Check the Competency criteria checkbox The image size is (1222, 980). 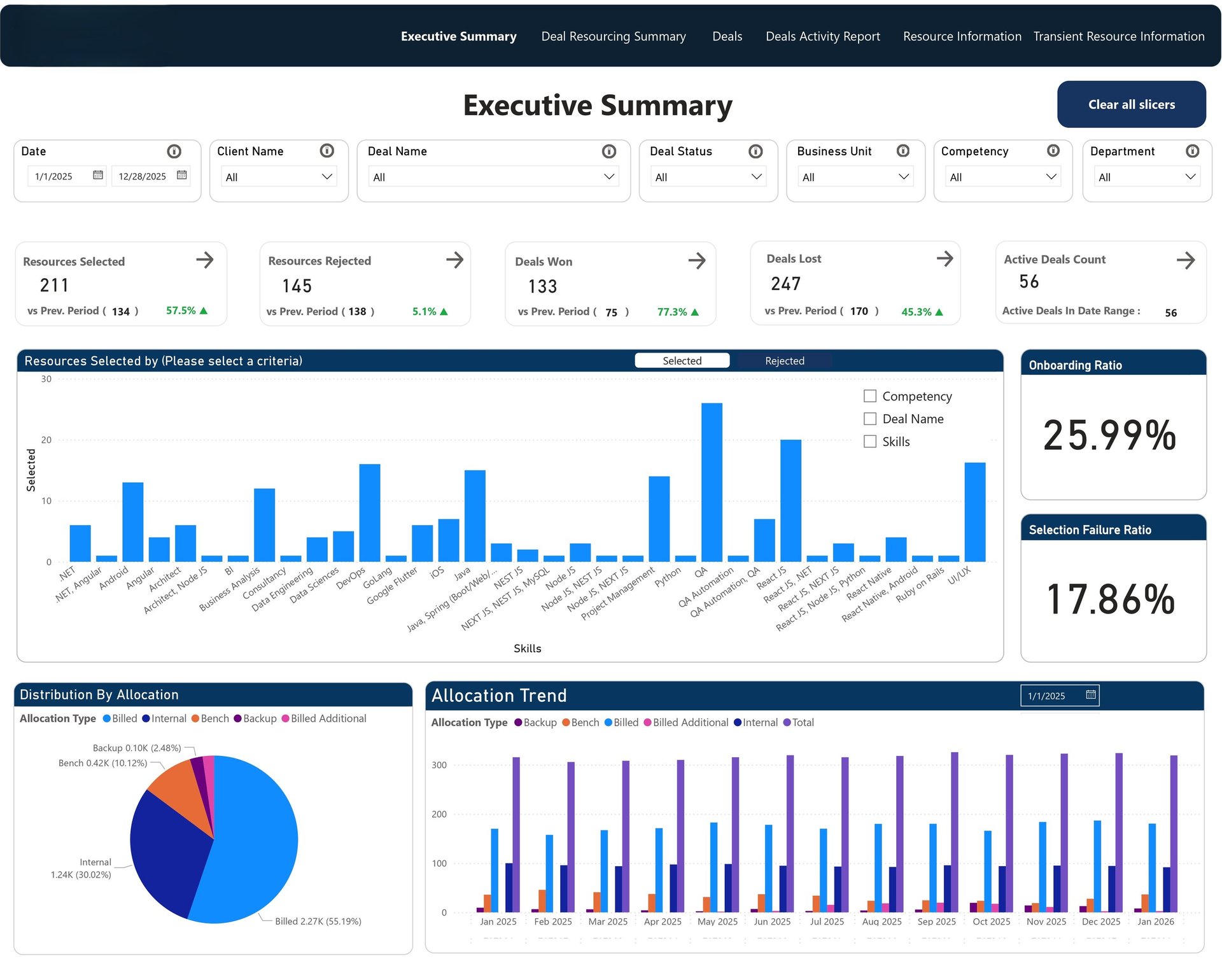pos(869,396)
